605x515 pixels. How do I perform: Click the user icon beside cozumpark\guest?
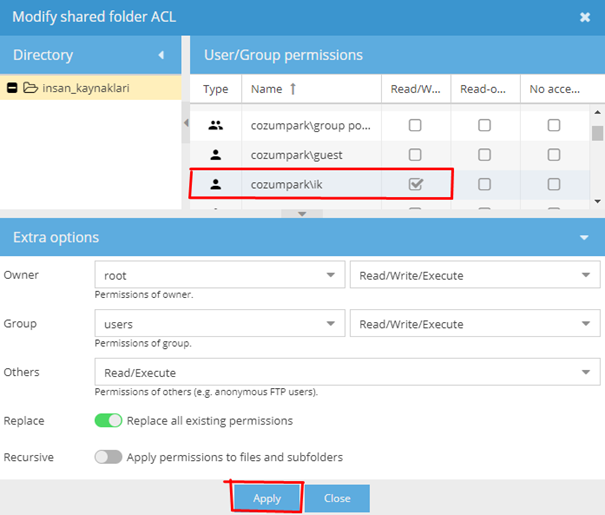click(x=215, y=155)
